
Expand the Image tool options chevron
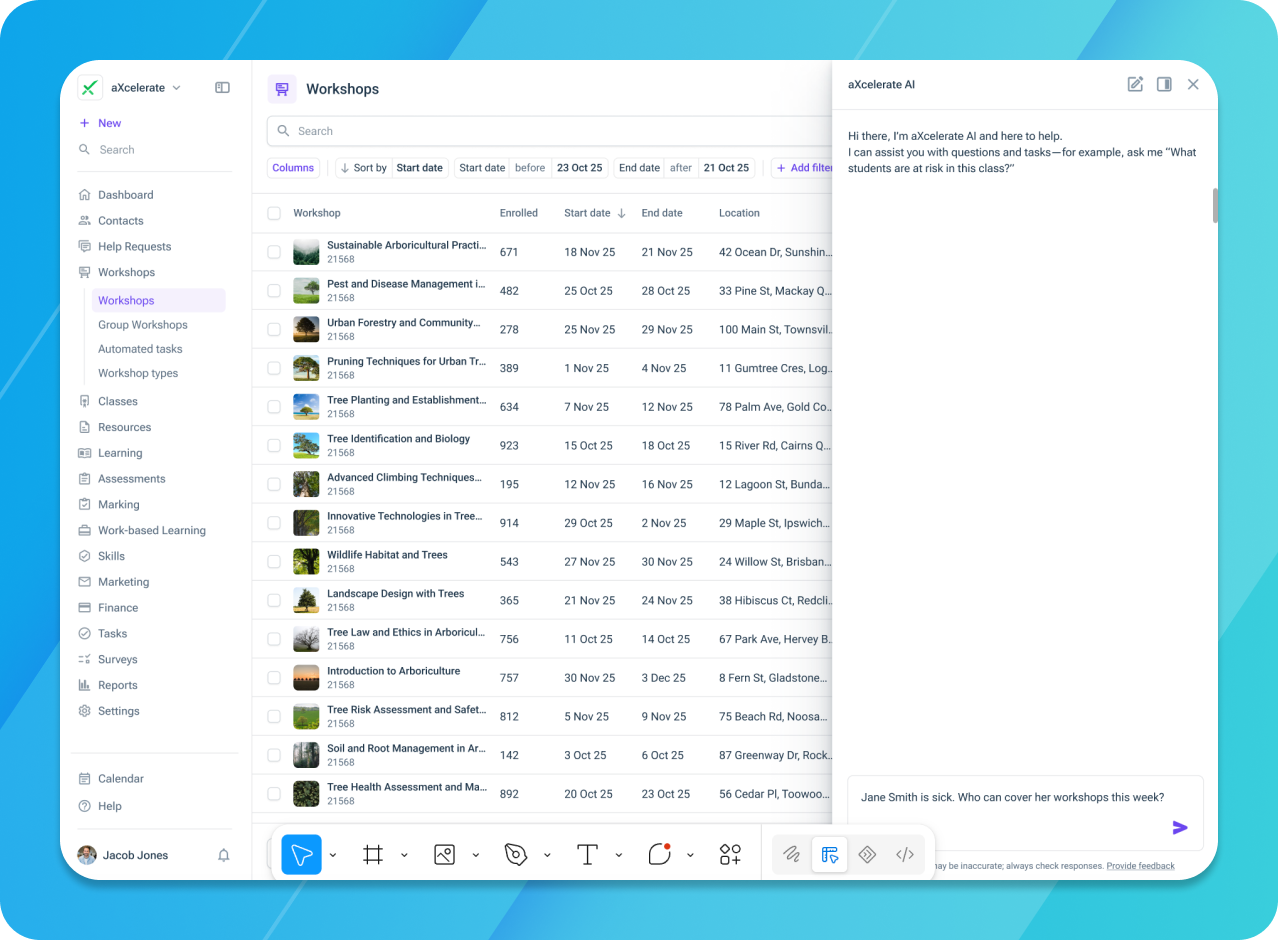pos(476,855)
